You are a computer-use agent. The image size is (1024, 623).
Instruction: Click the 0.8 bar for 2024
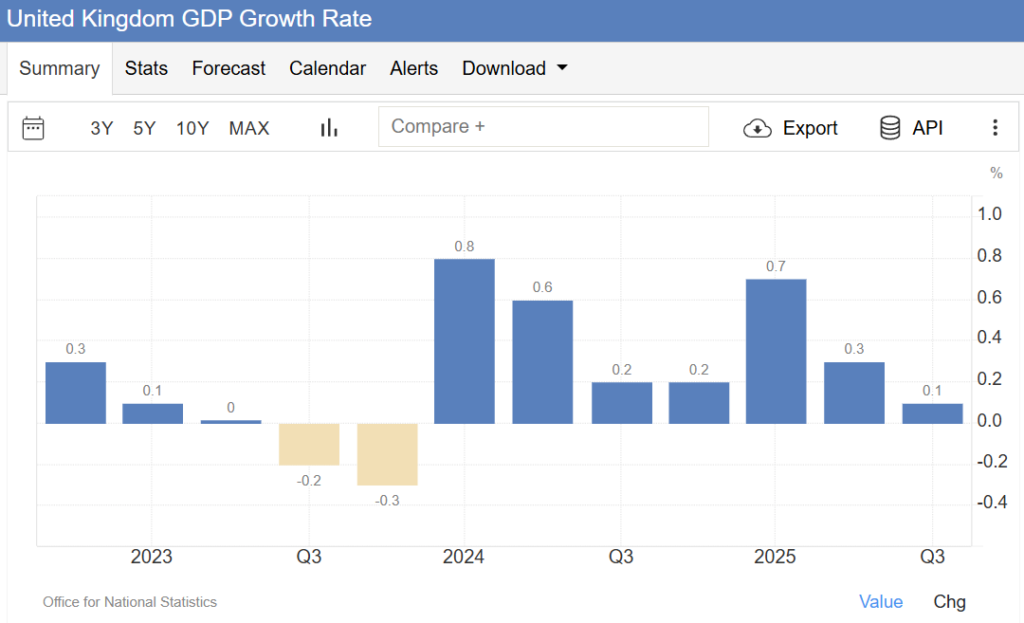point(465,341)
